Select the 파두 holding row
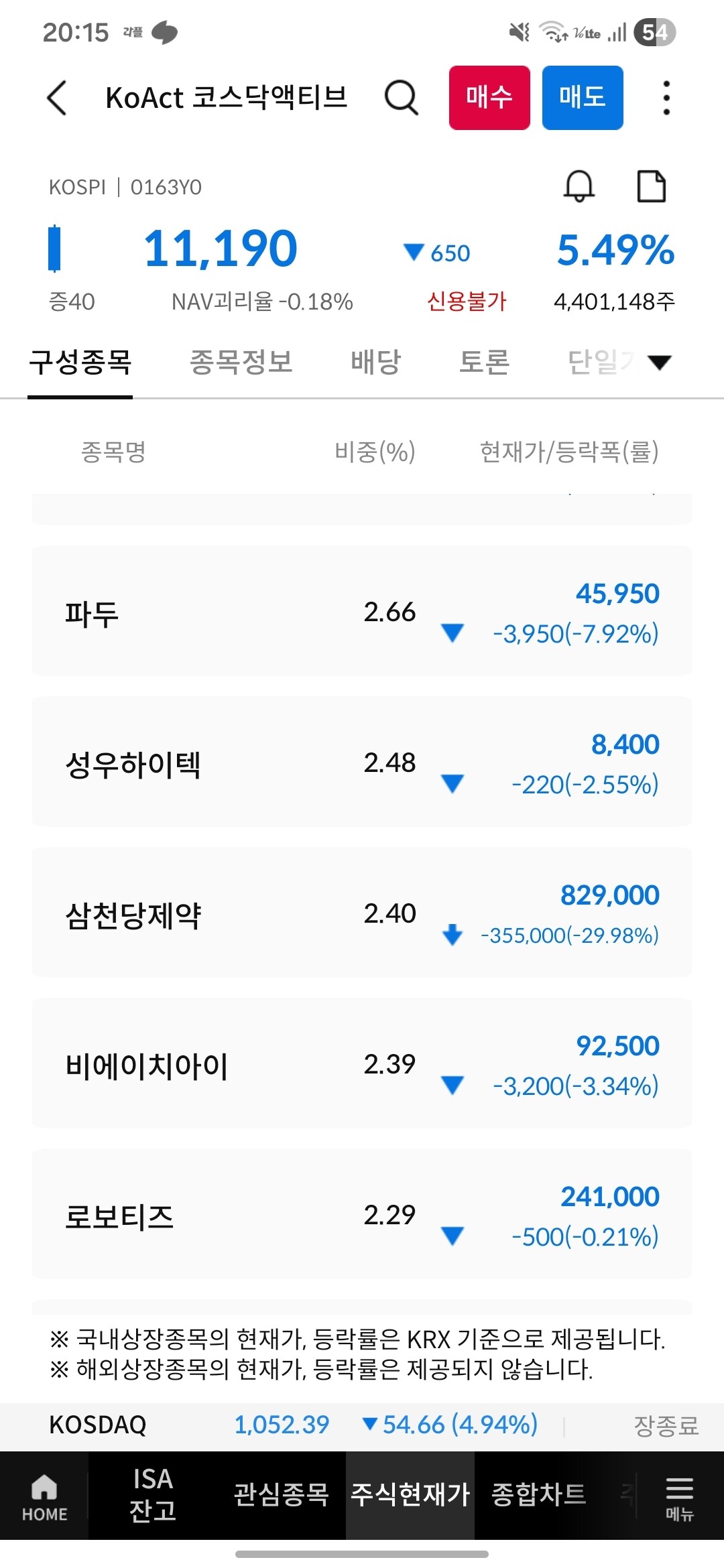Viewport: 724px width, 1568px height. 362,612
